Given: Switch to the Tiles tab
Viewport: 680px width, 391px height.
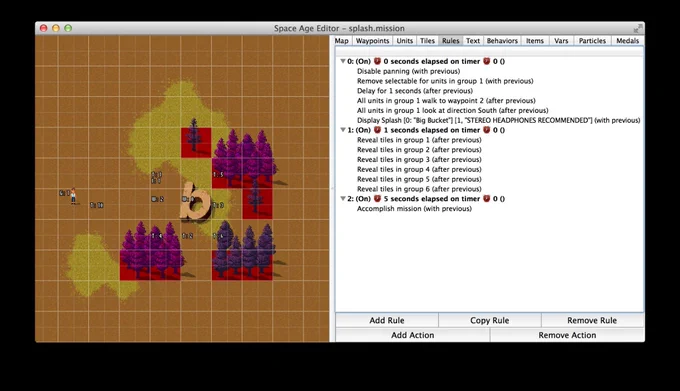Looking at the screenshot, I should pyautogui.click(x=427, y=41).
